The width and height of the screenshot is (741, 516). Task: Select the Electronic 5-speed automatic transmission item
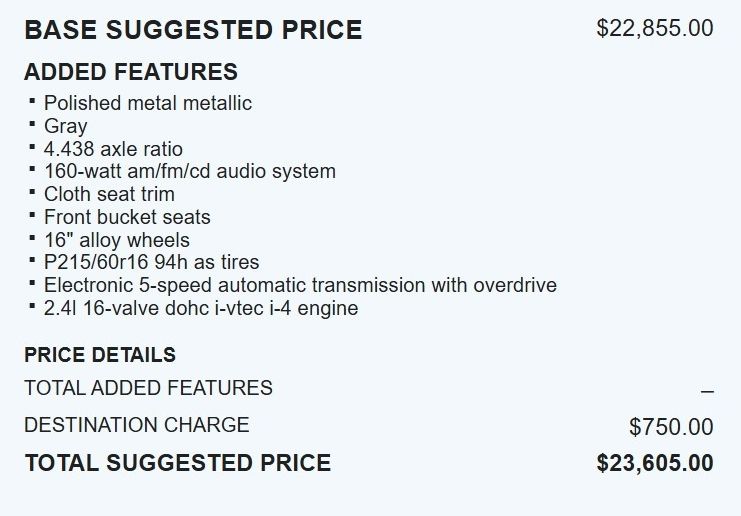(300, 285)
